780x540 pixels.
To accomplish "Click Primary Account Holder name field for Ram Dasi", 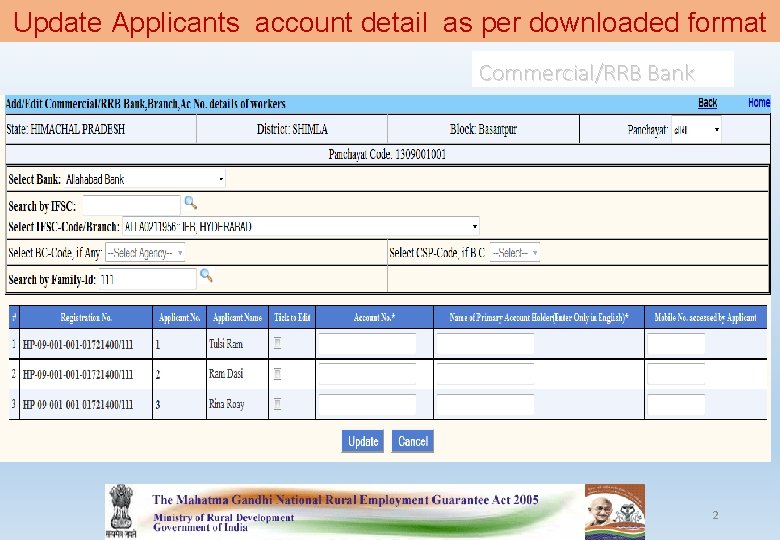I will pyautogui.click(x=485, y=374).
